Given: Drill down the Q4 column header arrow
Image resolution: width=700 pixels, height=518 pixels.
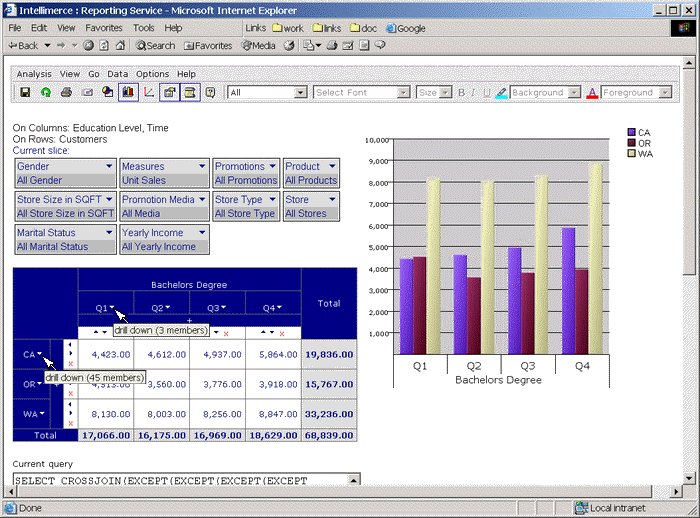Looking at the screenshot, I should pos(279,307).
